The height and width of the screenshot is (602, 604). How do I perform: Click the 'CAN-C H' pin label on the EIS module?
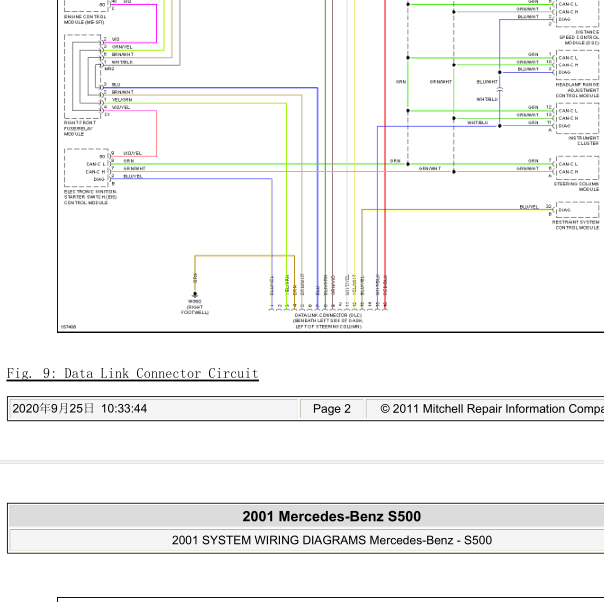[96, 172]
